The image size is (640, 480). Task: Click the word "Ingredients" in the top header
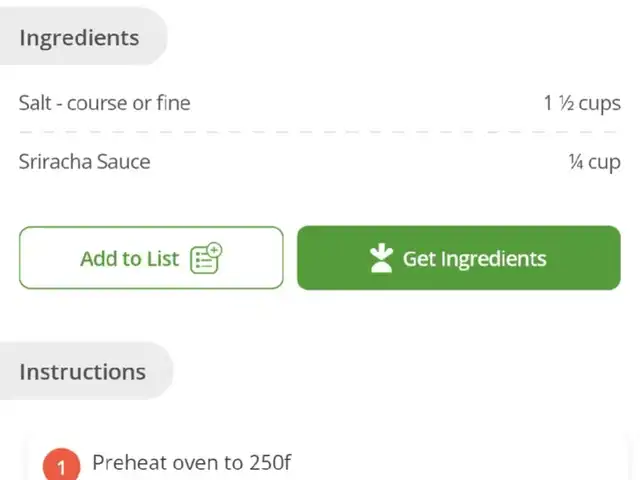79,38
